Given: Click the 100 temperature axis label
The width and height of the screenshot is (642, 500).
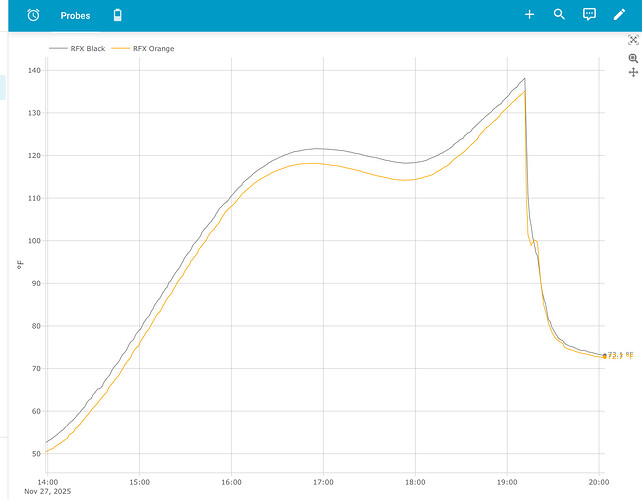Looking at the screenshot, I should coord(34,241).
